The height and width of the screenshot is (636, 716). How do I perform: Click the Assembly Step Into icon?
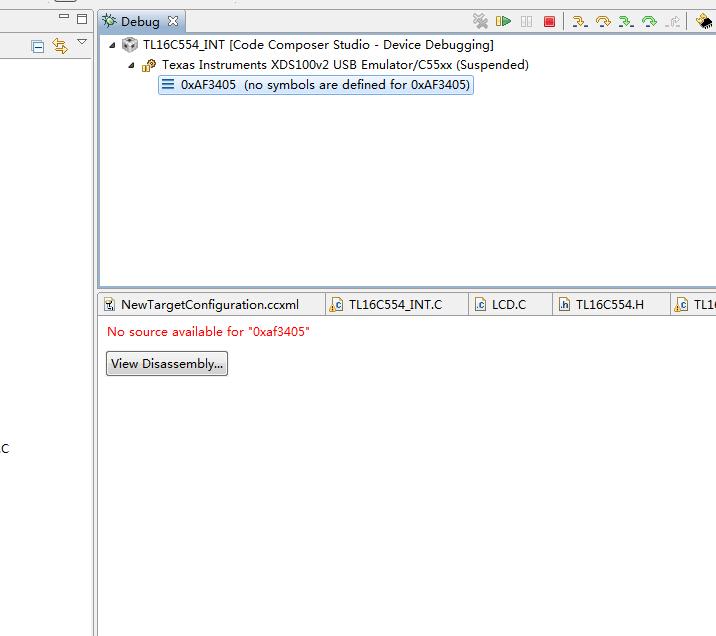tap(626, 21)
